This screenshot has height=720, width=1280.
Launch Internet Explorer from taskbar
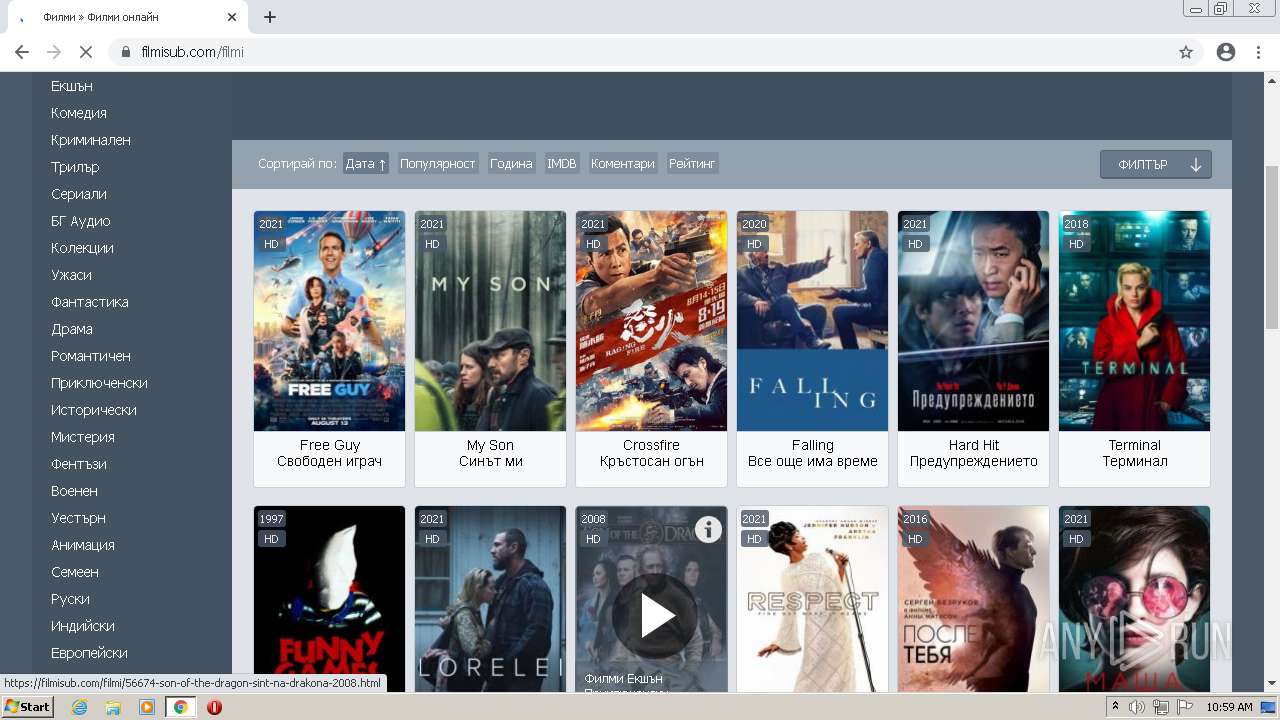(x=79, y=707)
